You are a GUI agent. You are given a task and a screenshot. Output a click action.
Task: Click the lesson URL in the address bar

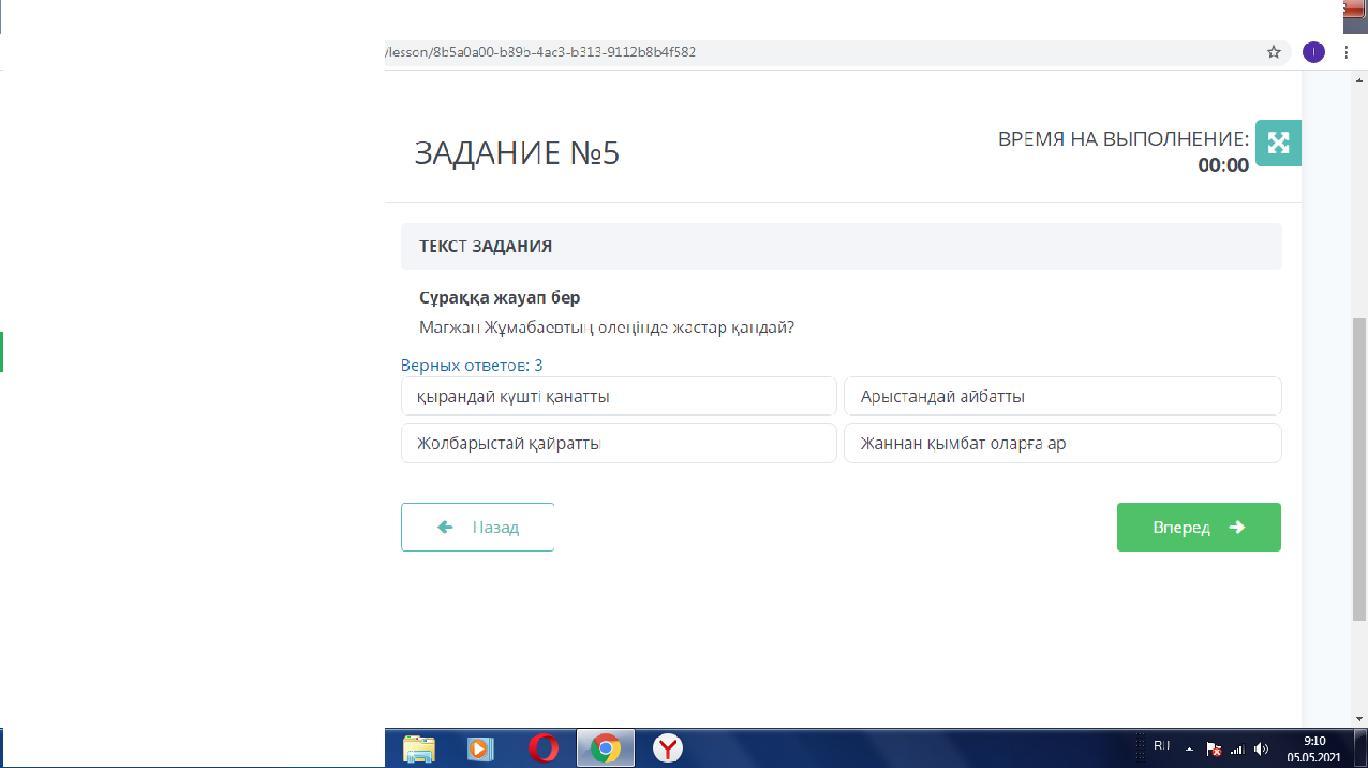(541, 52)
